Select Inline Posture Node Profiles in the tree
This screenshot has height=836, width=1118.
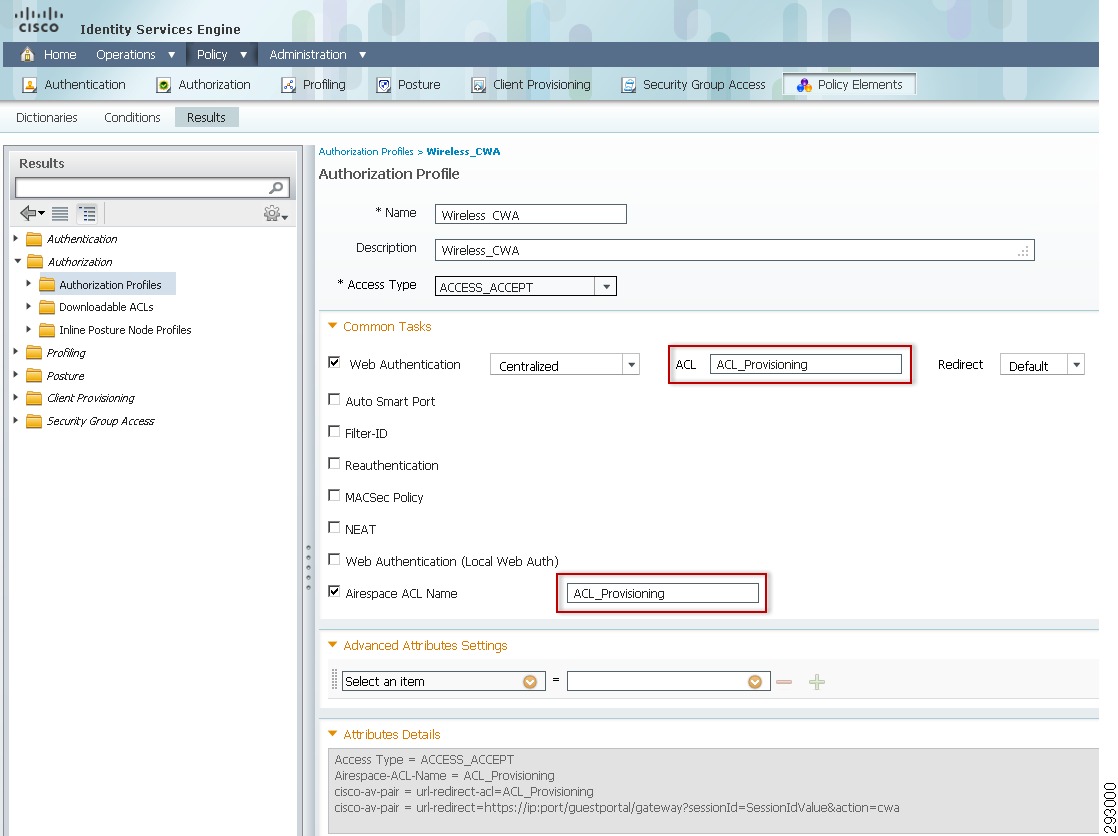click(125, 330)
